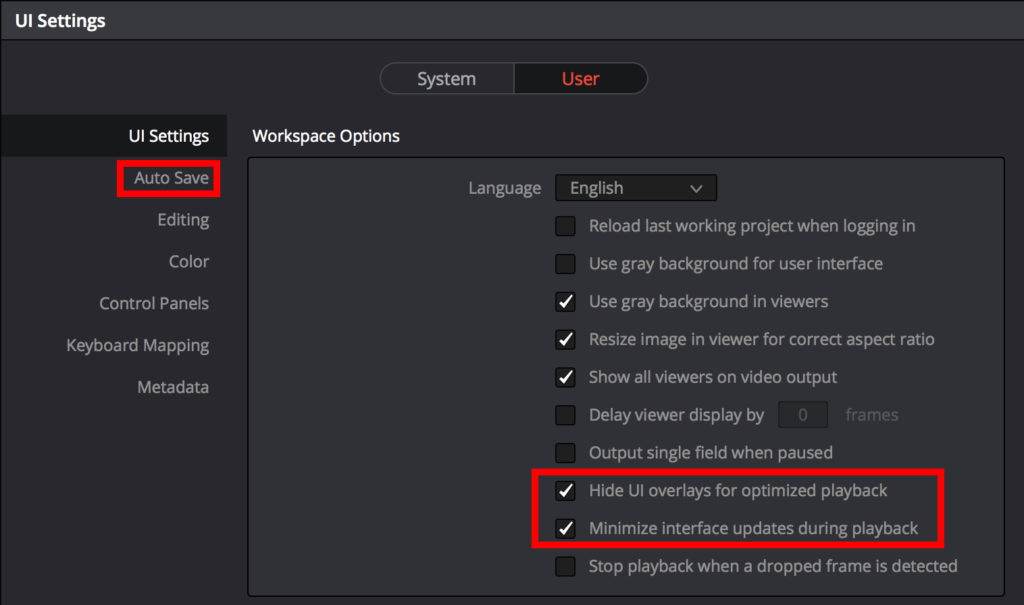The image size is (1024, 605).
Task: Click the UI Settings window title
Action: point(60,21)
